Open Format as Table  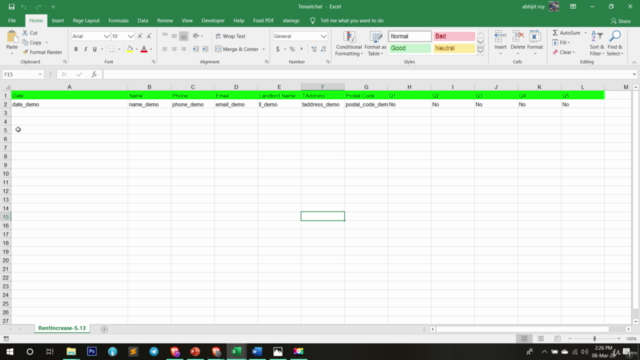(375, 44)
